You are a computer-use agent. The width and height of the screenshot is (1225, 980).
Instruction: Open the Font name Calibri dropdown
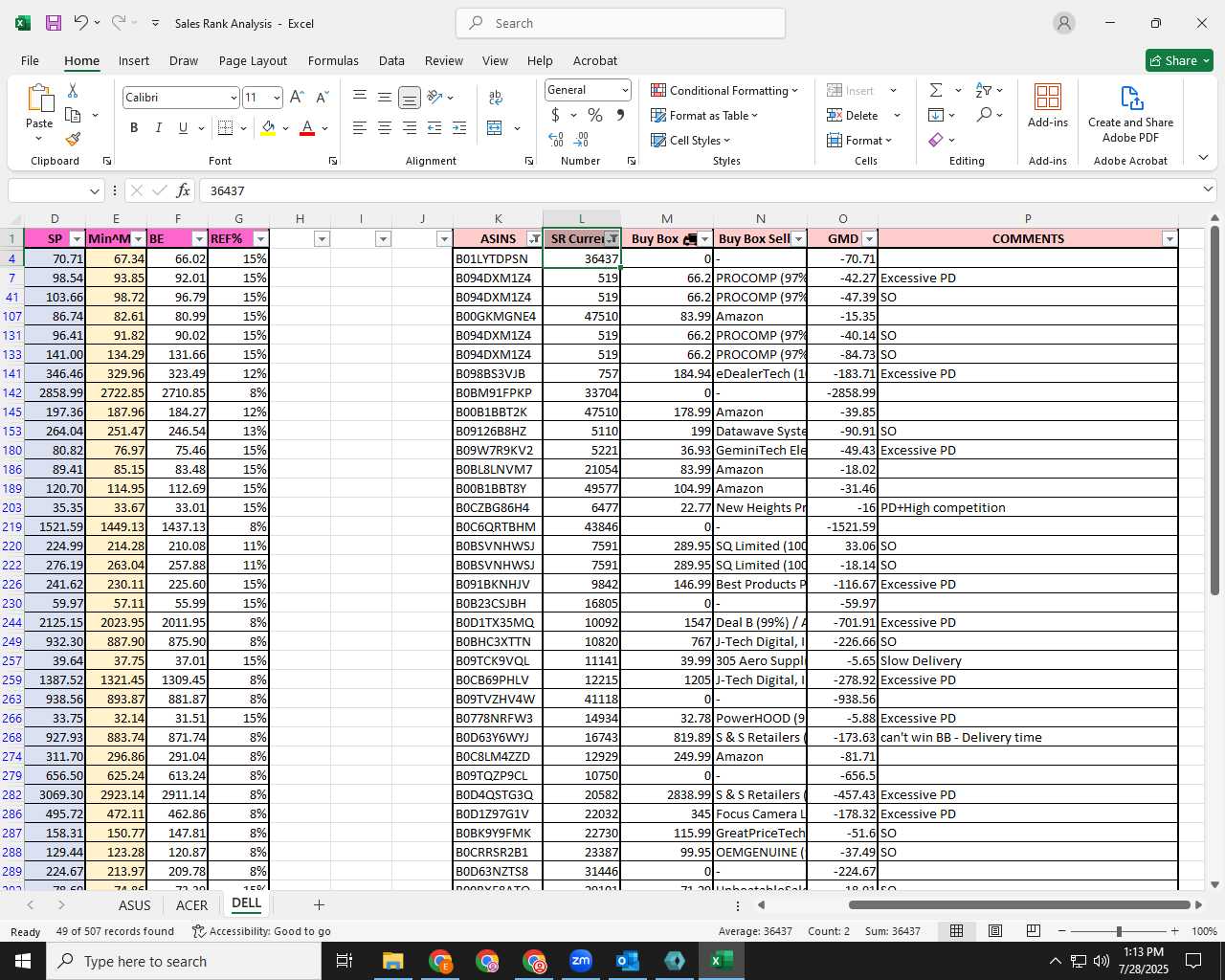234,98
